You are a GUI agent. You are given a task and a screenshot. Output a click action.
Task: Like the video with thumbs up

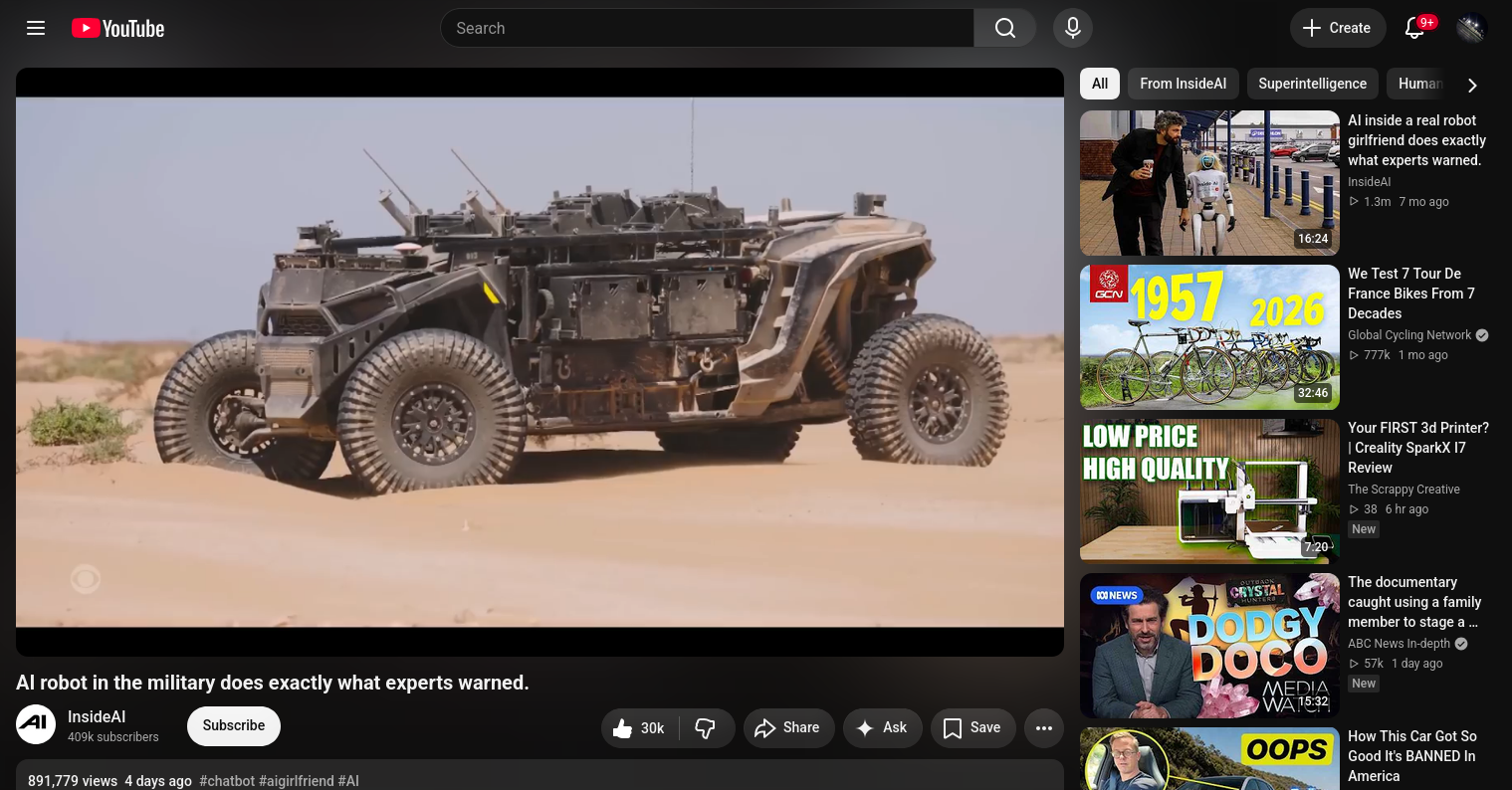point(623,728)
